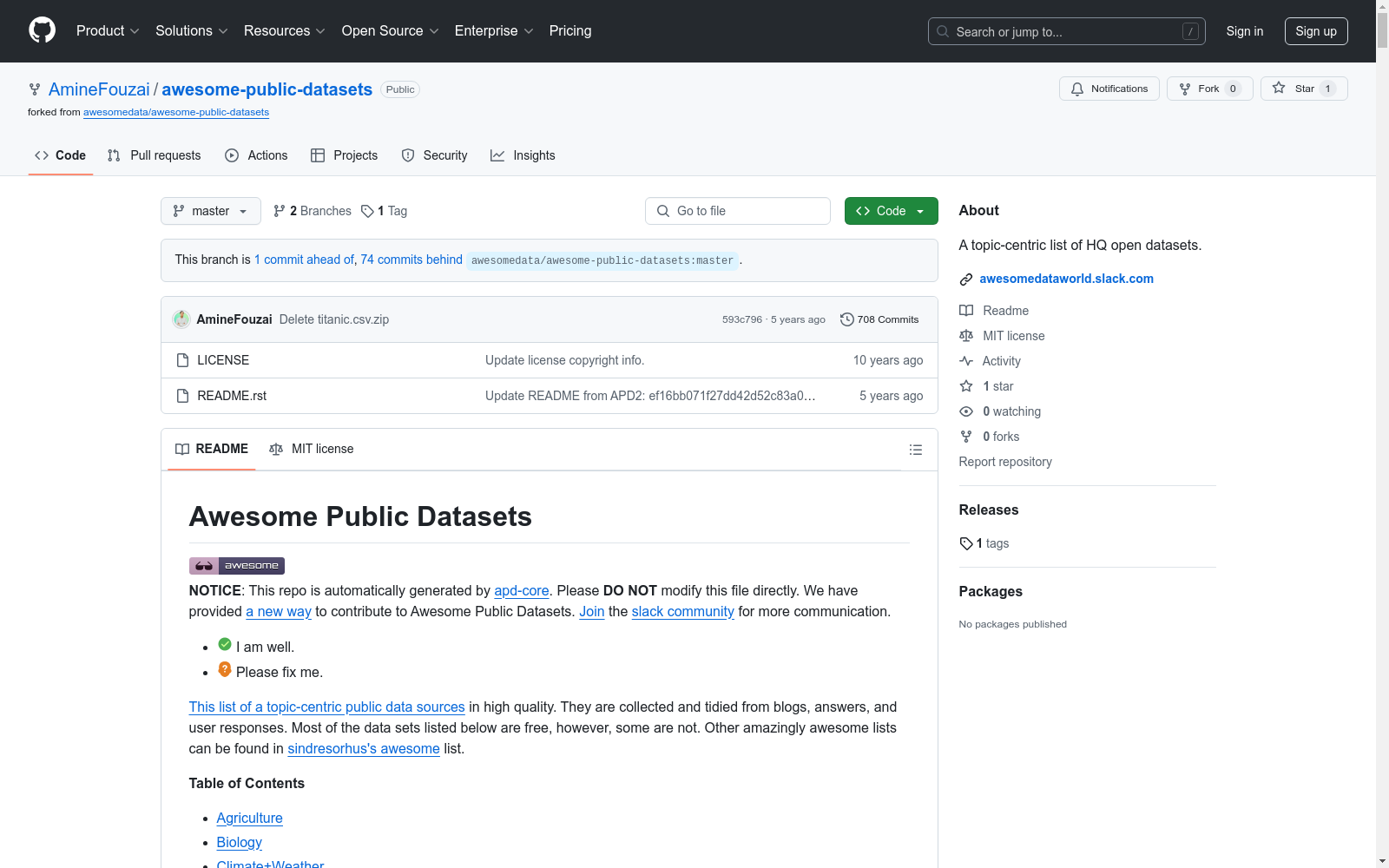The height and width of the screenshot is (868, 1389).
Task: Click the README.rst file icon
Action: [x=182, y=396]
